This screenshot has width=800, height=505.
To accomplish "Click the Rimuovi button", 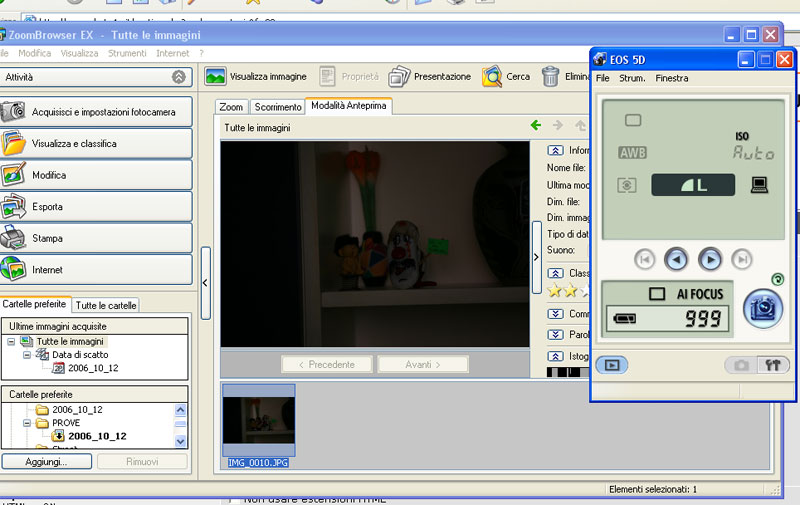I will (x=142, y=462).
